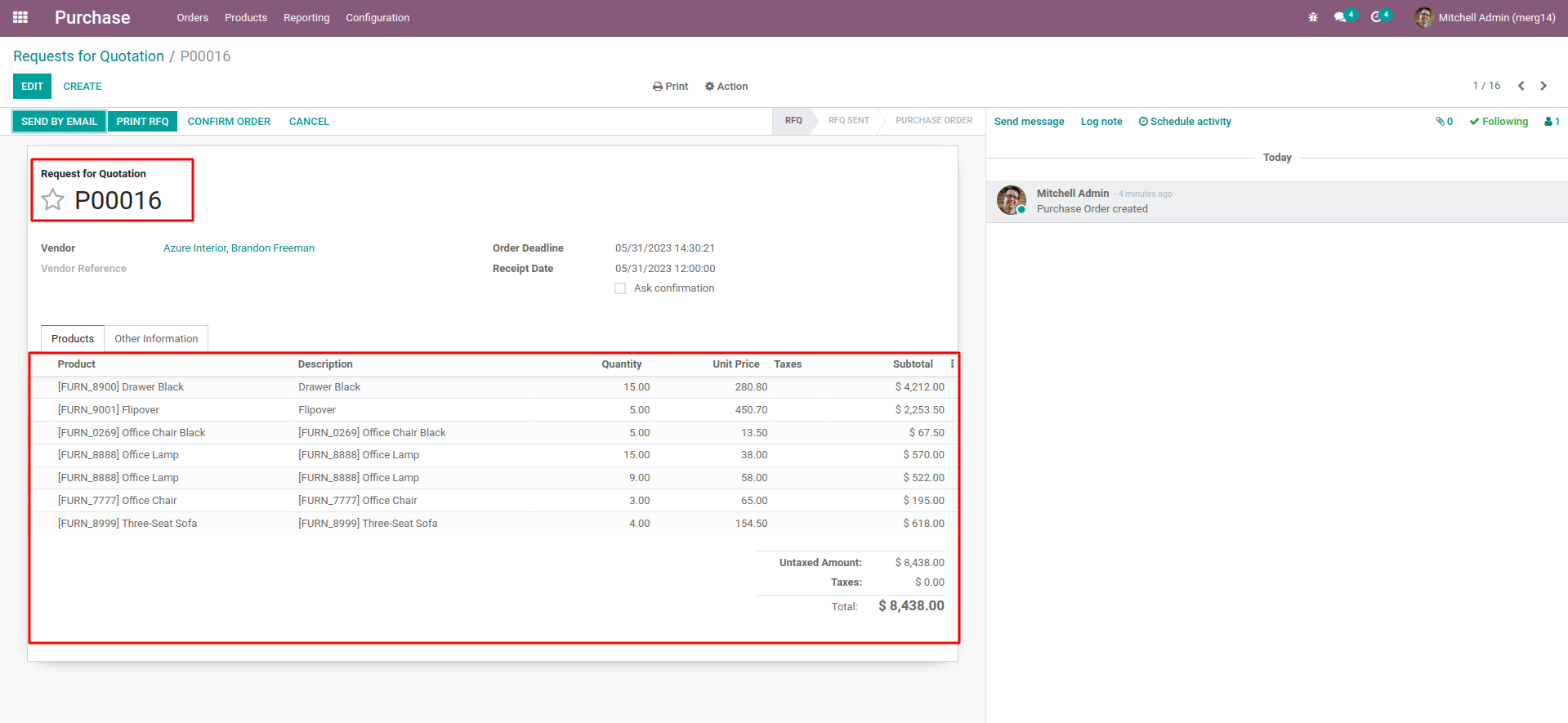Open the Print dropdown menu
The width and height of the screenshot is (1568, 723).
(x=670, y=87)
